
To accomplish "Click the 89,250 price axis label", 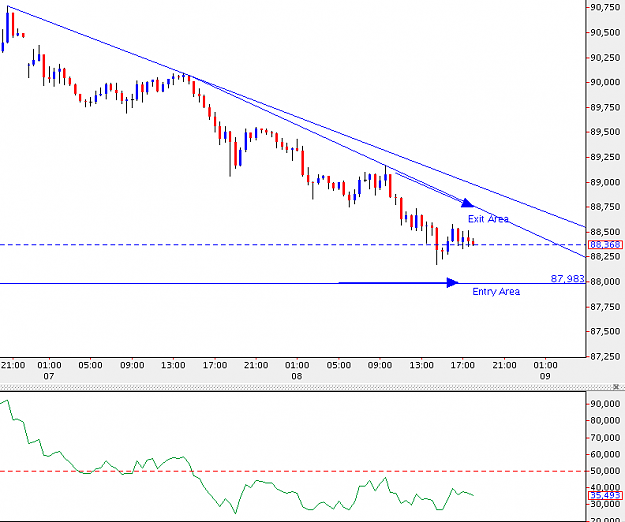I will coord(605,157).
